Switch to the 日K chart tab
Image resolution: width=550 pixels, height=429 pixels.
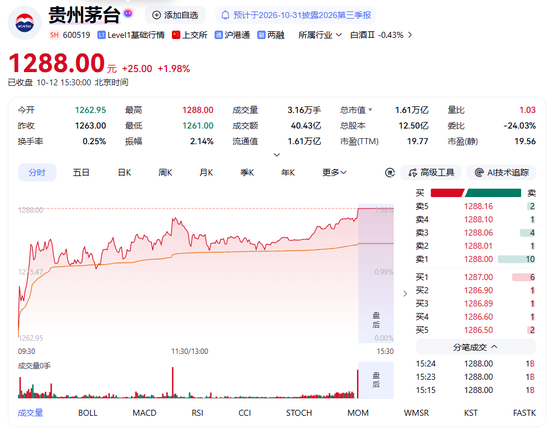(x=124, y=173)
